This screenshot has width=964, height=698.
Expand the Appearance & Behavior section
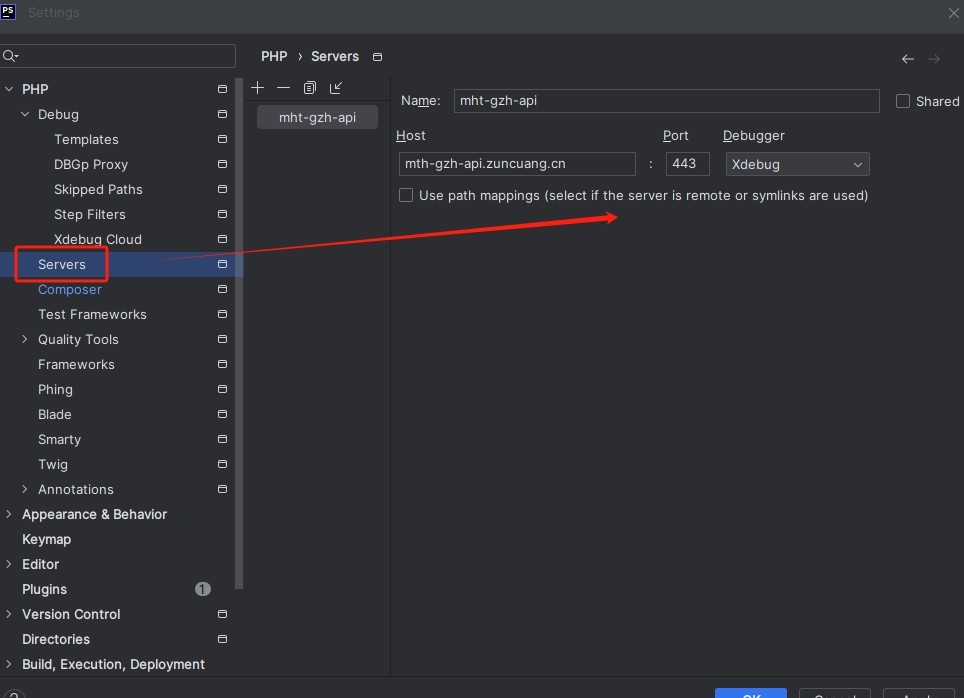point(9,514)
